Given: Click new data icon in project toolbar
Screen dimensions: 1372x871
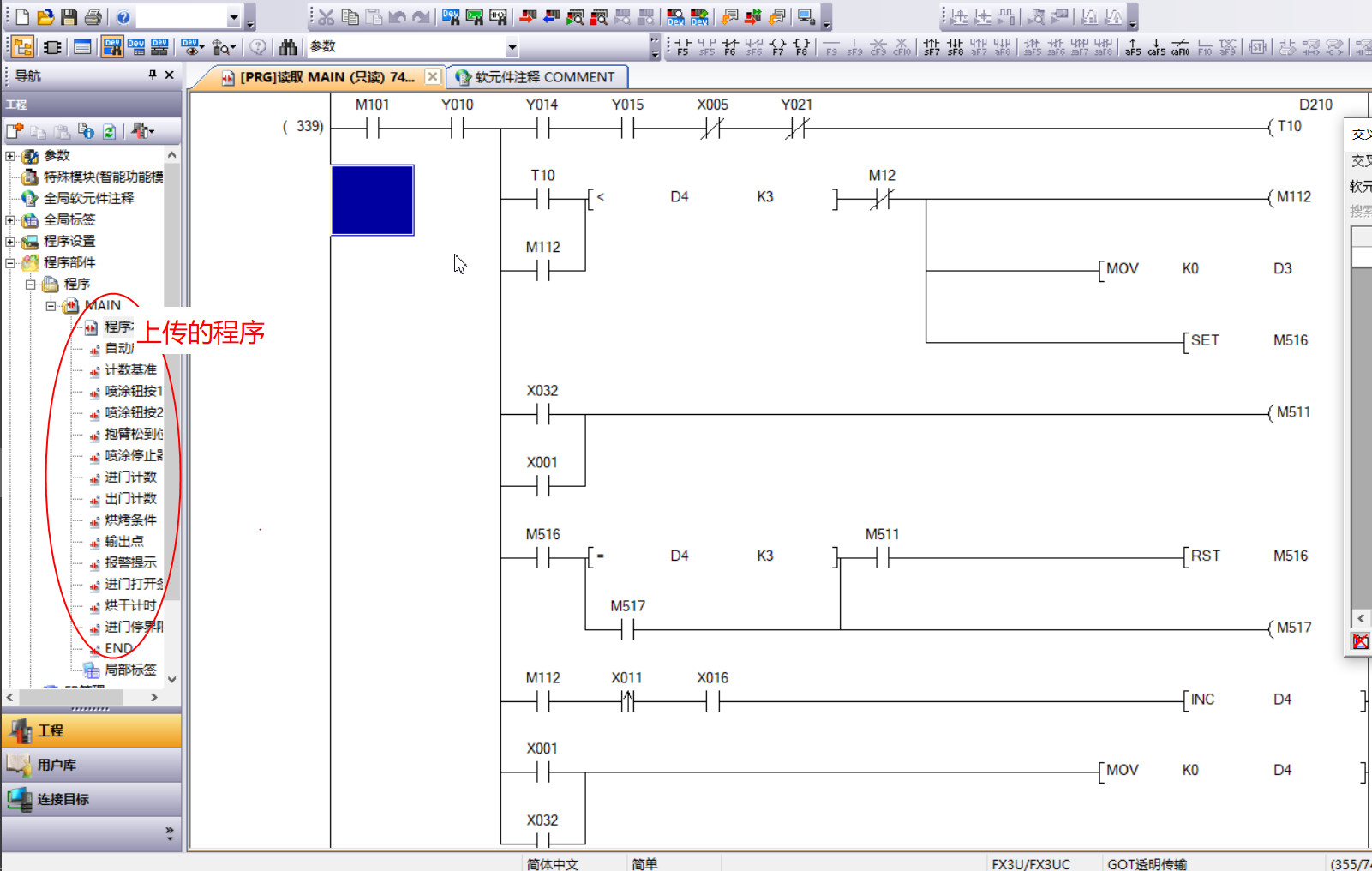Looking at the screenshot, I should tap(15, 131).
